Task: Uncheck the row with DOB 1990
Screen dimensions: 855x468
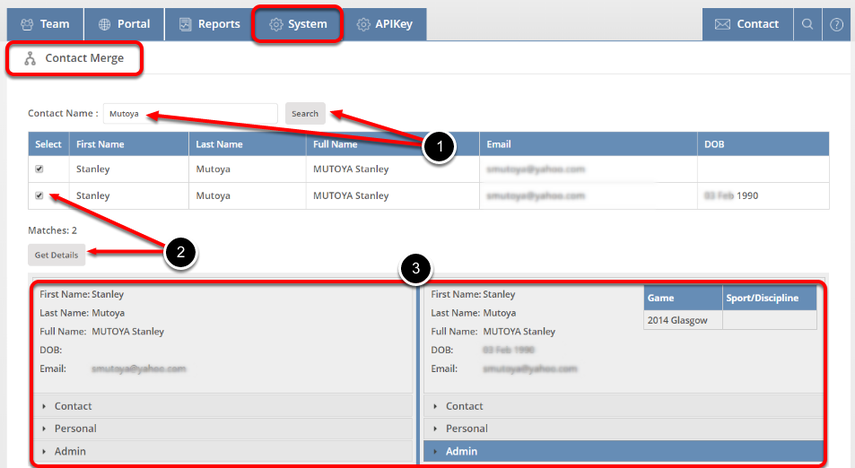Action: 39,195
